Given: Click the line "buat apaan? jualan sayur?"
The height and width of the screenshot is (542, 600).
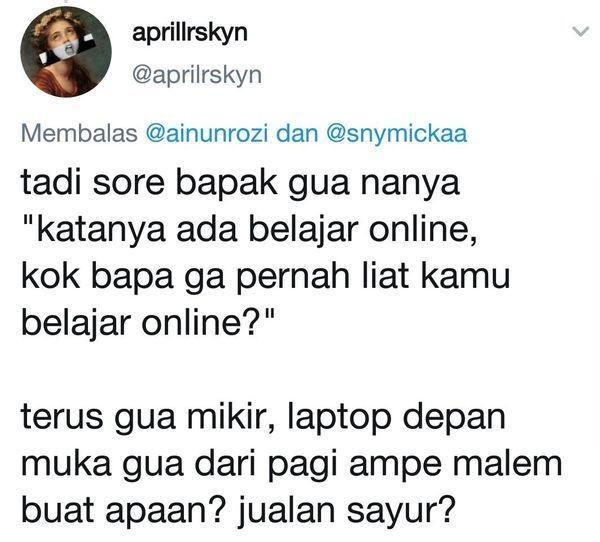Looking at the screenshot, I should pyautogui.click(x=239, y=510).
